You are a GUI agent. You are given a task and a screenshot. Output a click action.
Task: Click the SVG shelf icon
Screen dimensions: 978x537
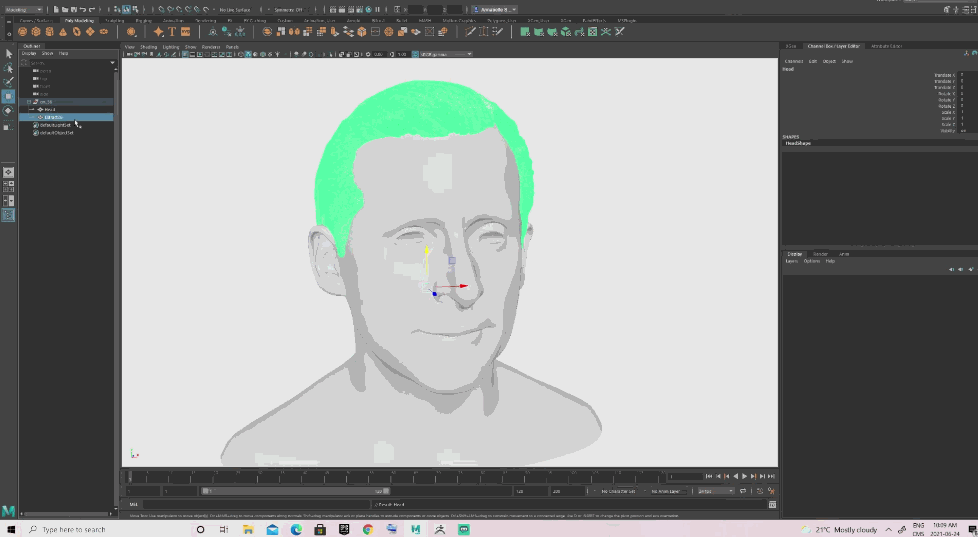coord(186,32)
